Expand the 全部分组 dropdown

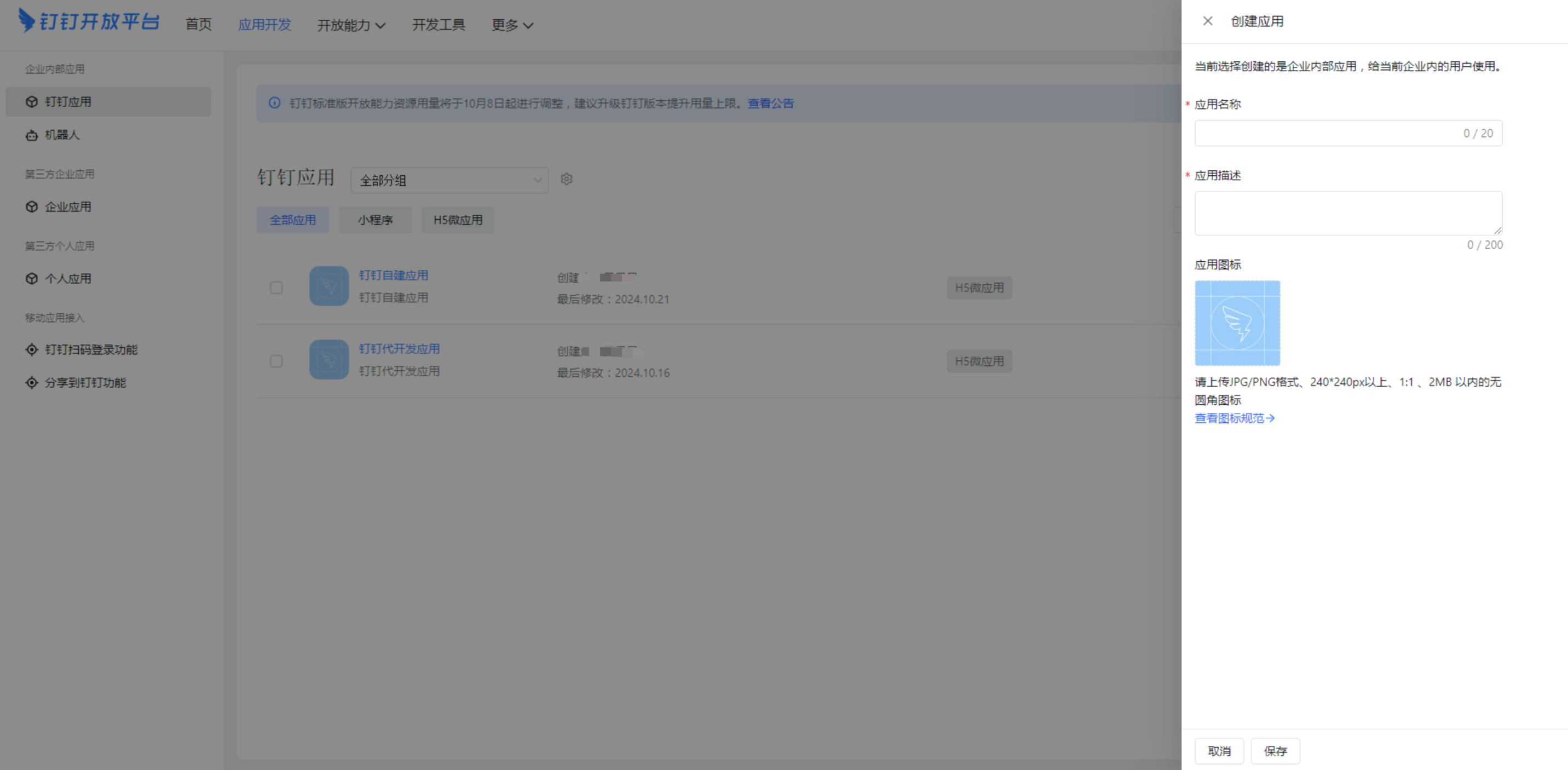pos(449,180)
